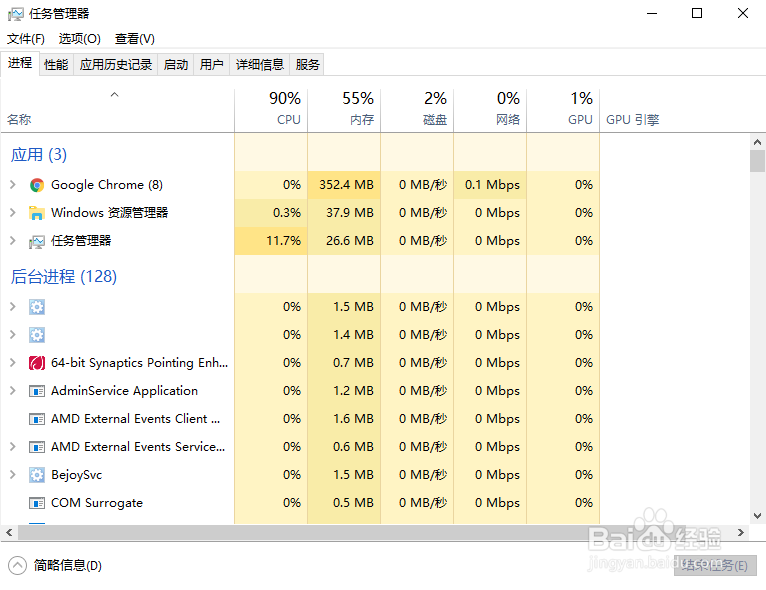Viewport: 766px width, 590px height.
Task: Click the gear icon of the 1.4 MB unnamed process
Action: tap(37, 335)
